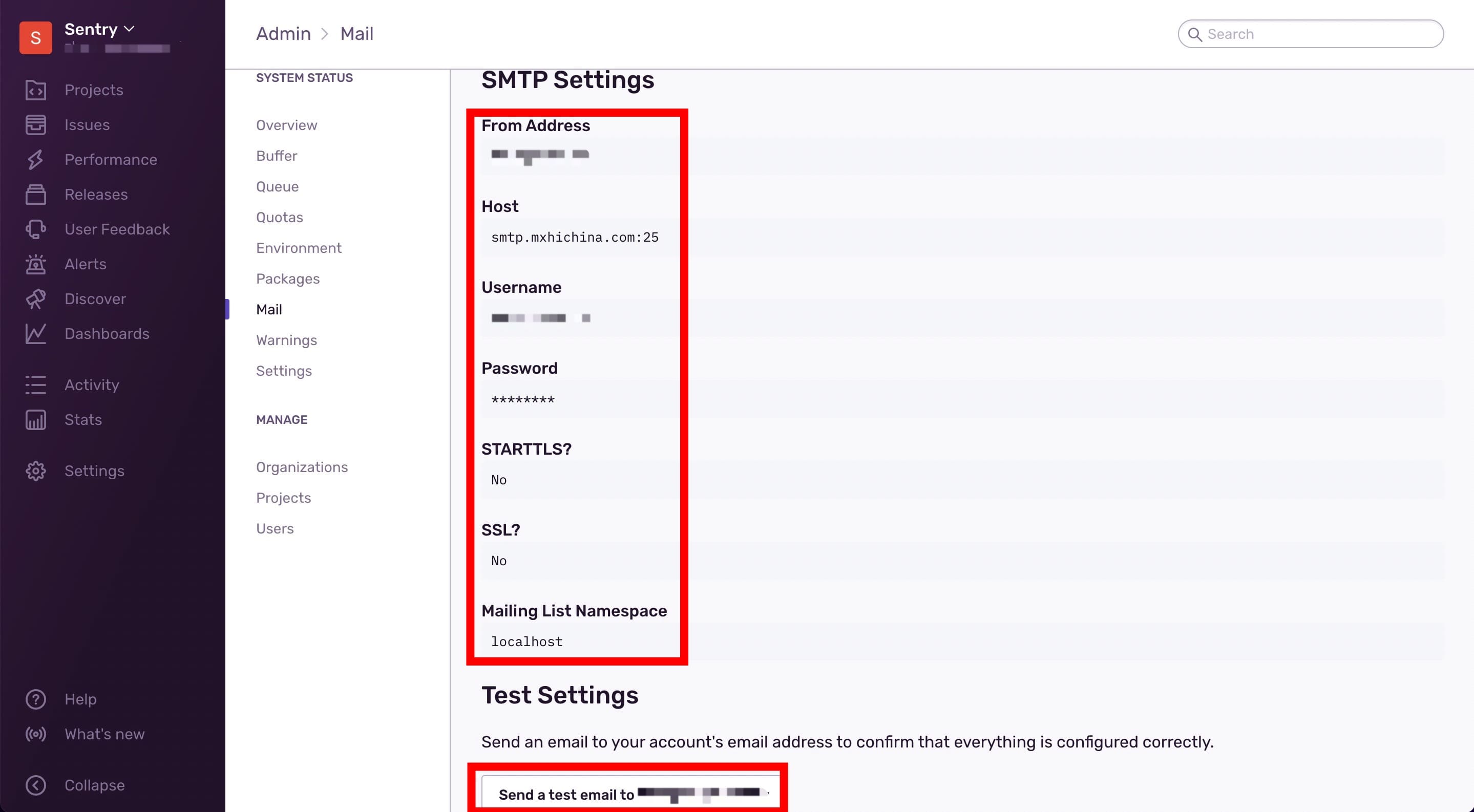Open the Releases box icon
This screenshot has width=1474, height=812.
pos(35,195)
